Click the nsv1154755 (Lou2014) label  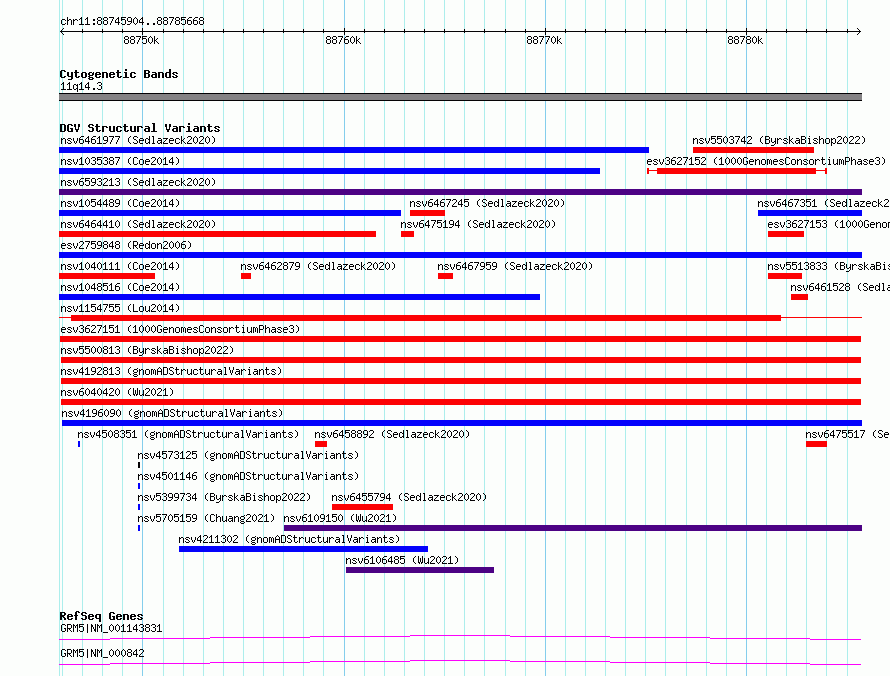pyautogui.click(x=120, y=308)
